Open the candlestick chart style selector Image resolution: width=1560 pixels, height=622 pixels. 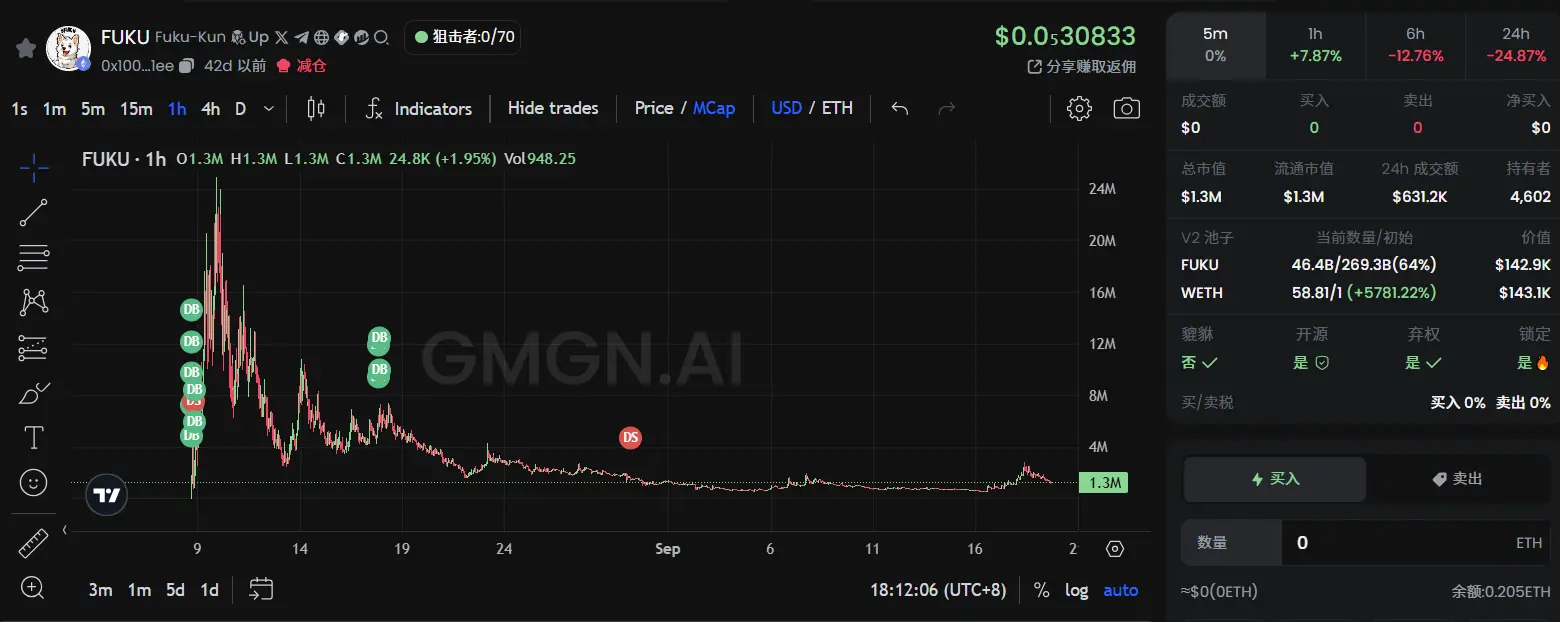click(316, 108)
